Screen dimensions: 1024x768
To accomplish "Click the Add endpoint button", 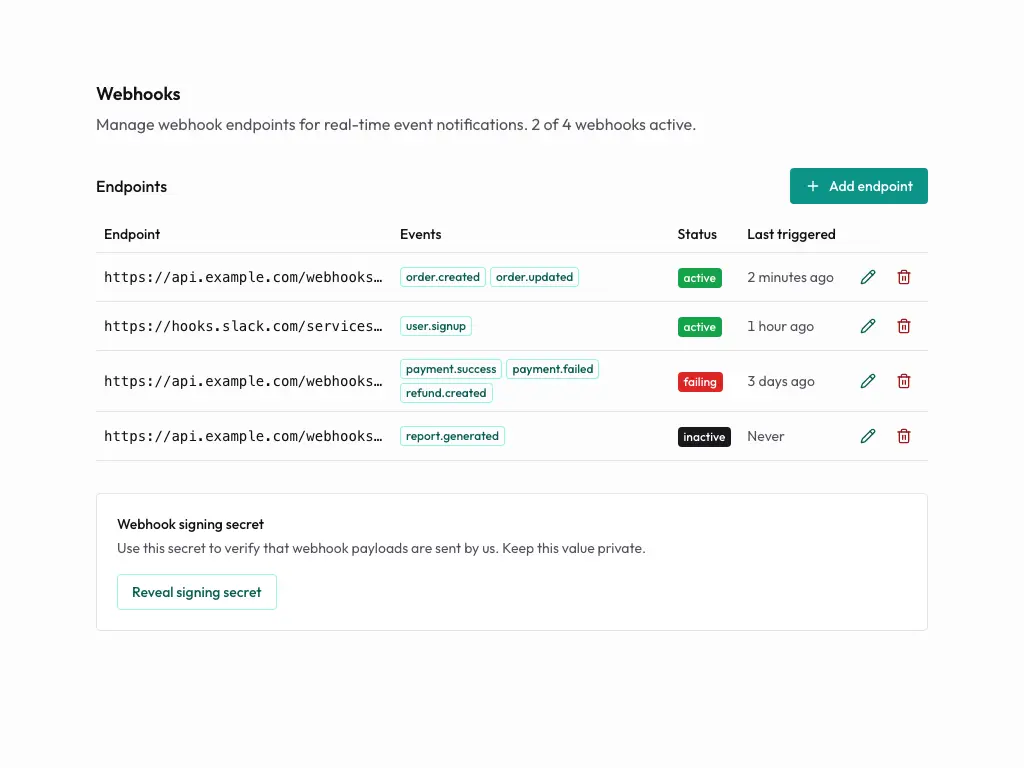I will coord(858,186).
